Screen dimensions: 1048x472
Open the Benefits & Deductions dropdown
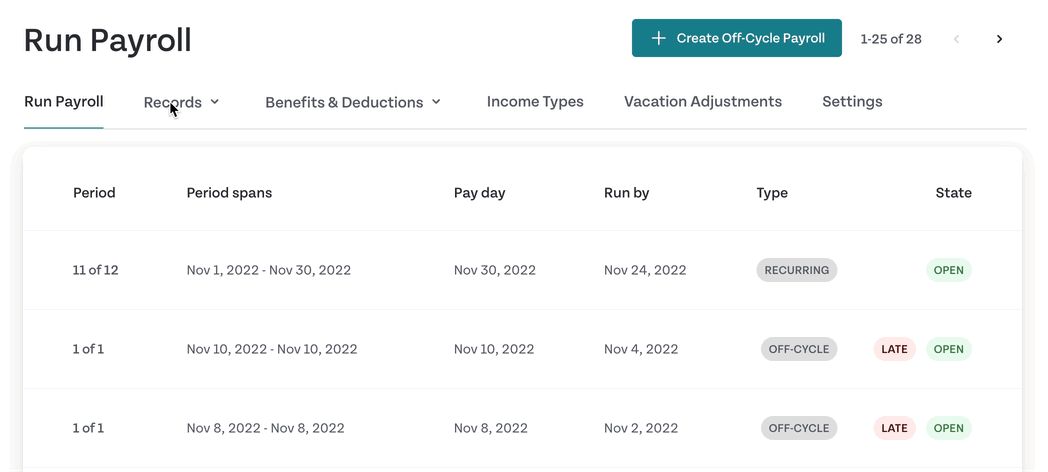pos(353,102)
